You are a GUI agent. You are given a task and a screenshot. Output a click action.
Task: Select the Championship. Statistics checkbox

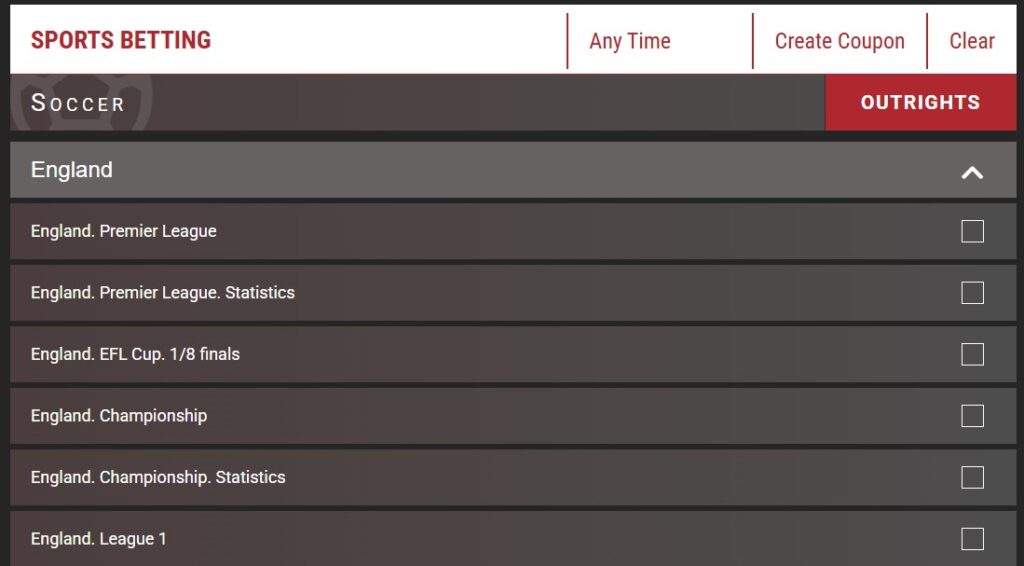click(972, 478)
